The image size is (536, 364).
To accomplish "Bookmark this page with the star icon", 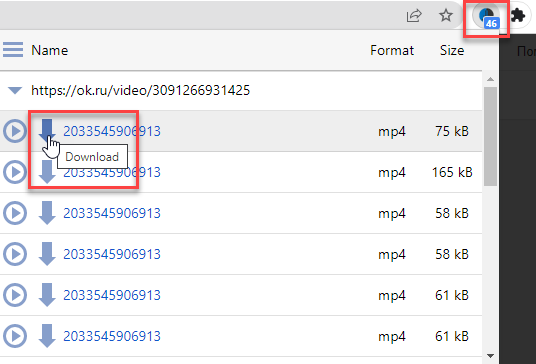I will pos(446,15).
